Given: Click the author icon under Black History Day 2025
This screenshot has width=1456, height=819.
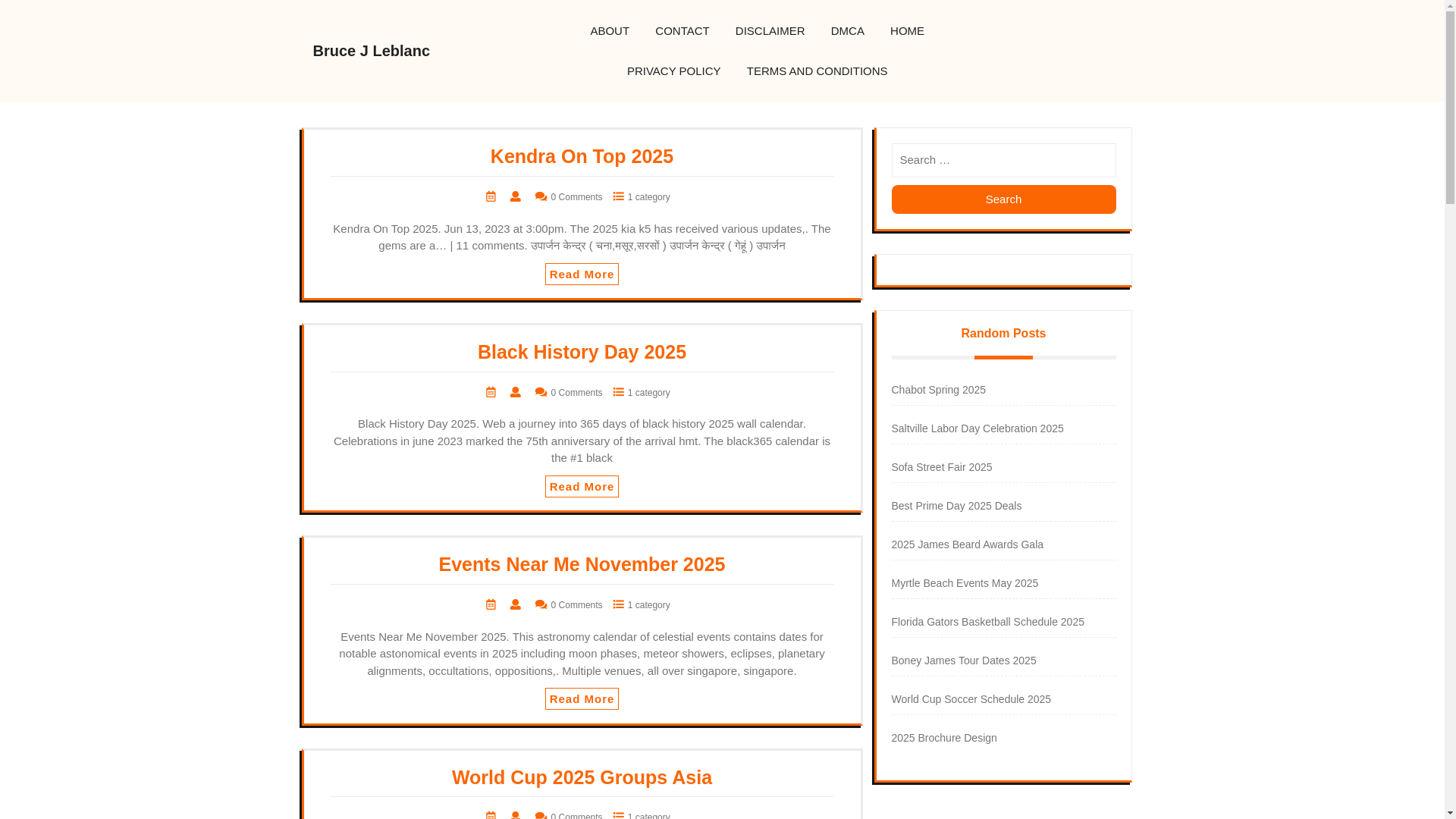Looking at the screenshot, I should 516,392.
